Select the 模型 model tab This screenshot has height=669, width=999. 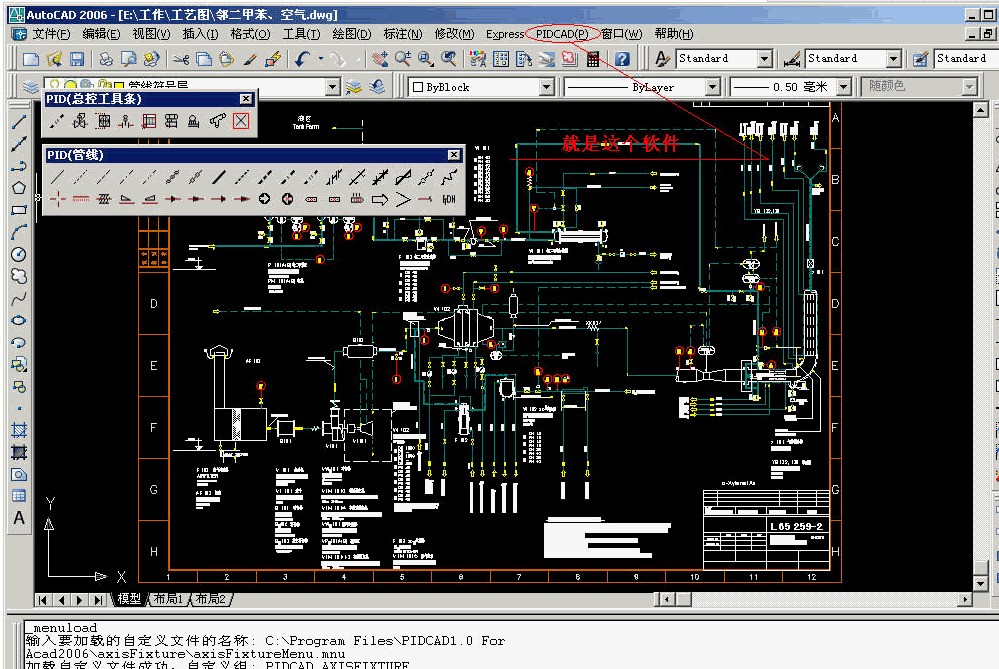click(x=129, y=599)
